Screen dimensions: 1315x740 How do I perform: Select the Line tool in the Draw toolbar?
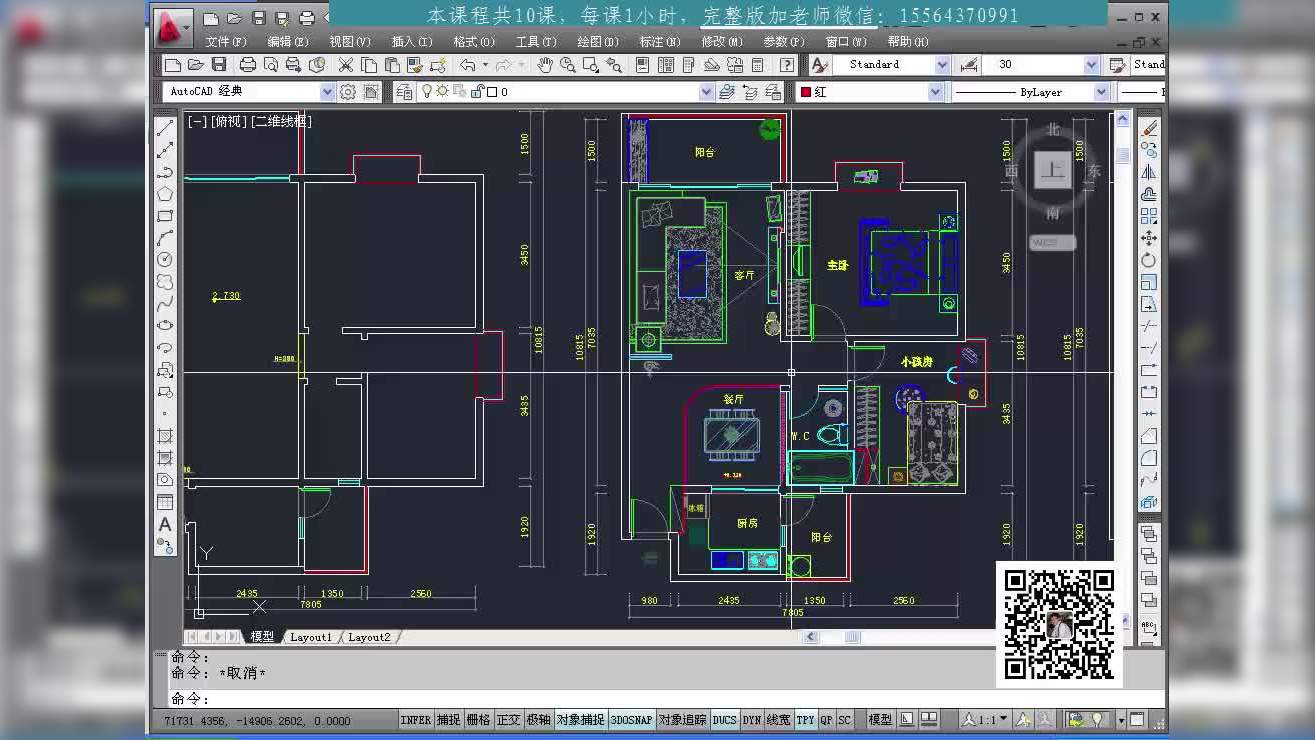tap(164, 128)
